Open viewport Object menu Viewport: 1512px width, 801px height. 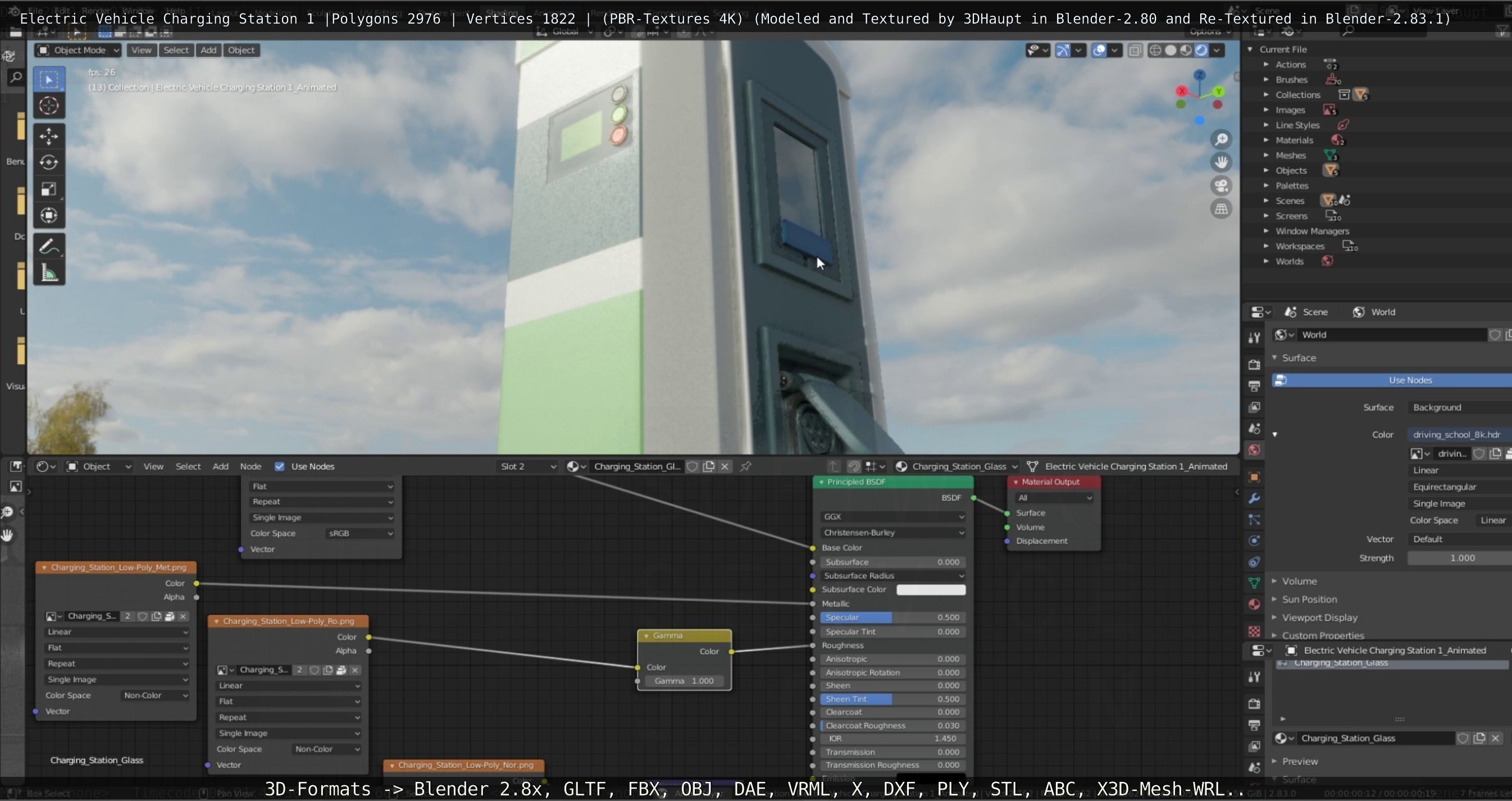pos(242,51)
